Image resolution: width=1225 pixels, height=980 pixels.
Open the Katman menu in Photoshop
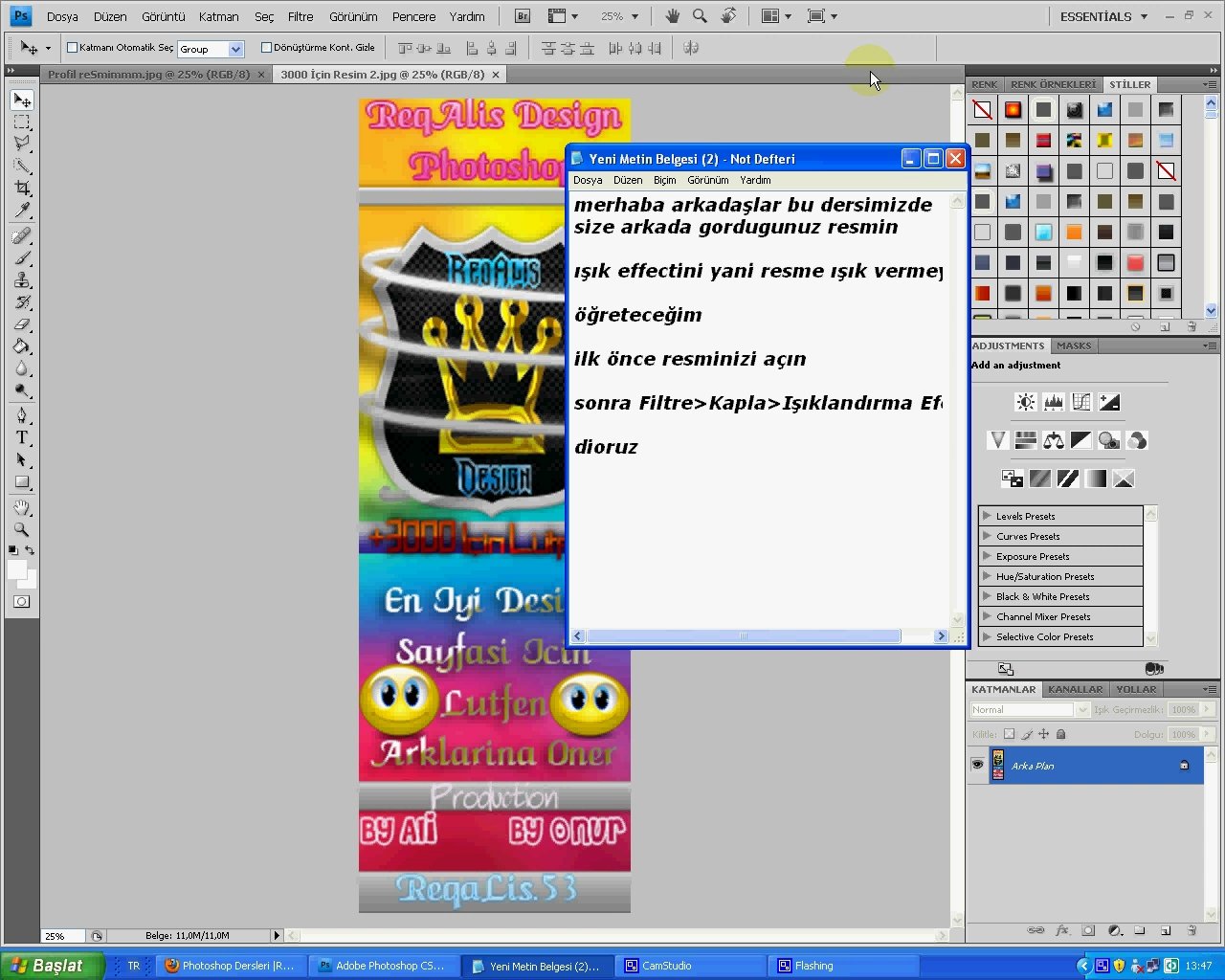219,16
